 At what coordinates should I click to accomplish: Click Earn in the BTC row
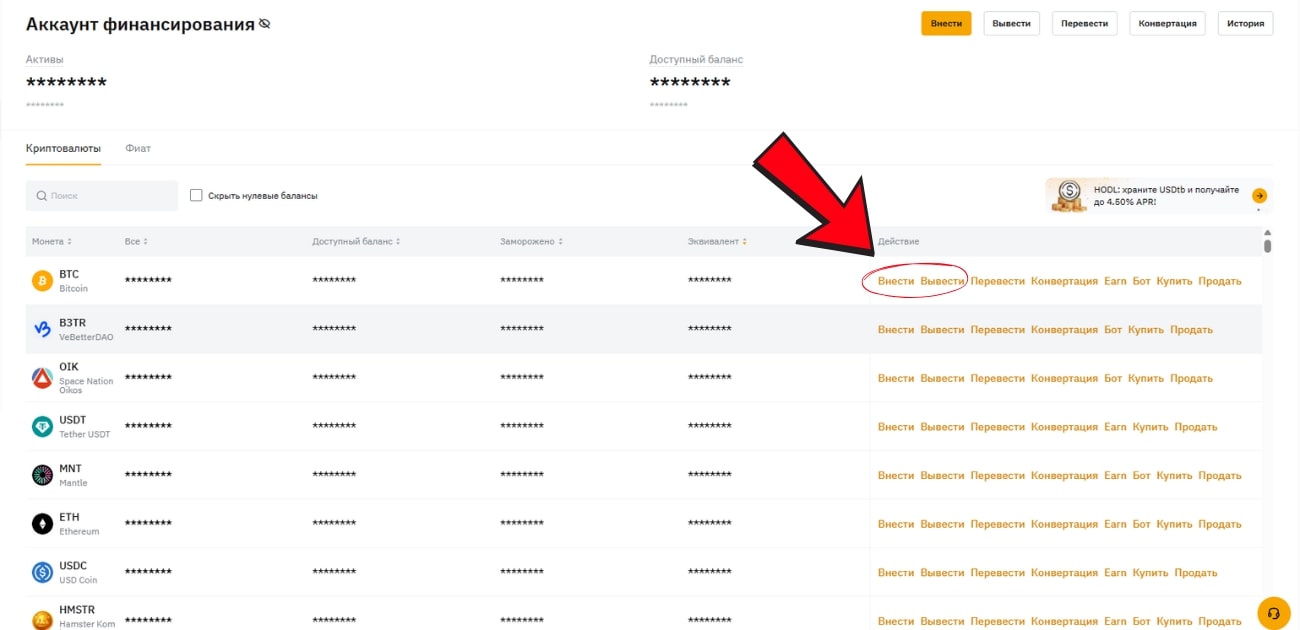(1115, 281)
